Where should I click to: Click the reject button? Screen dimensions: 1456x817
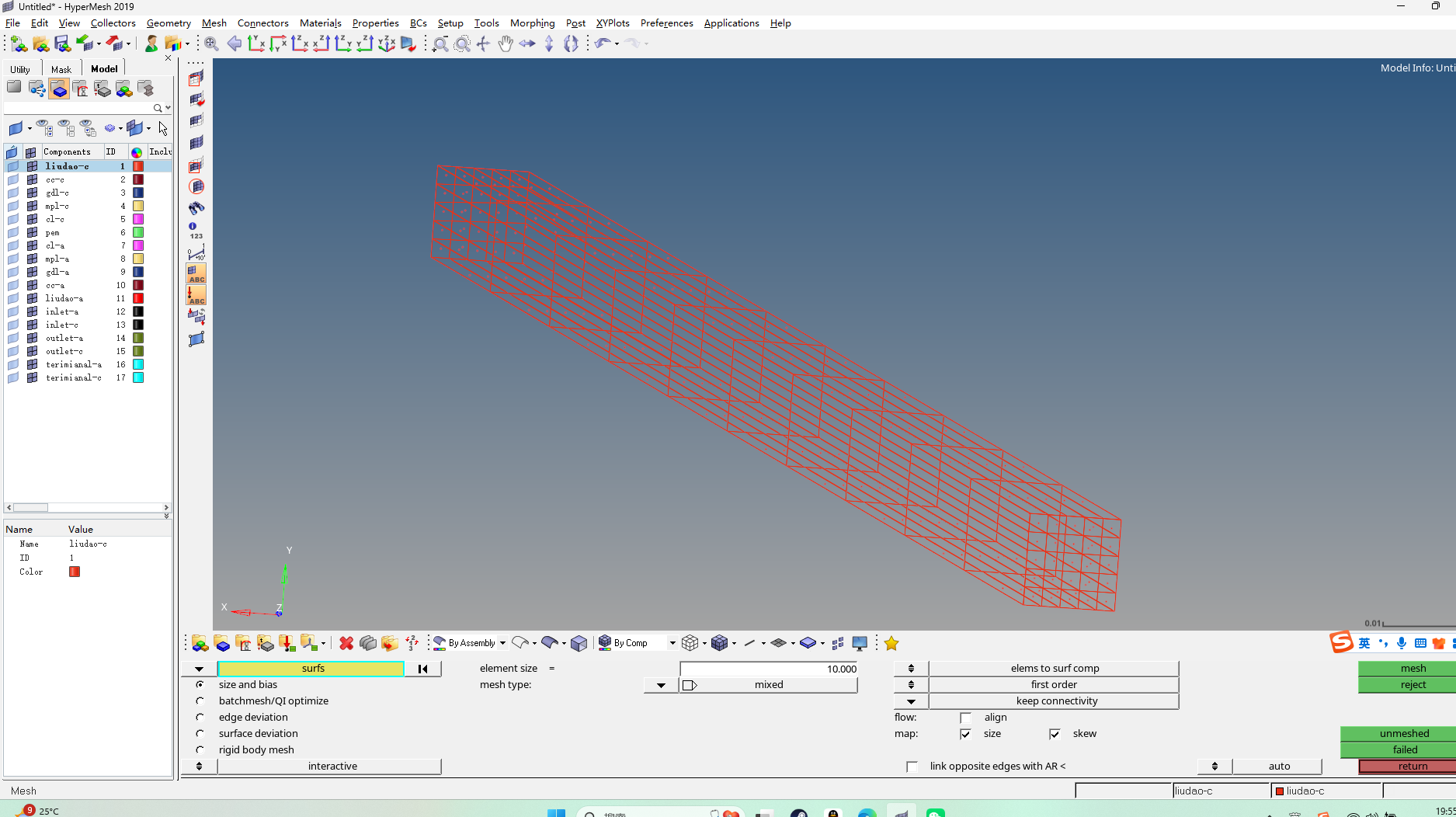[x=1413, y=684]
